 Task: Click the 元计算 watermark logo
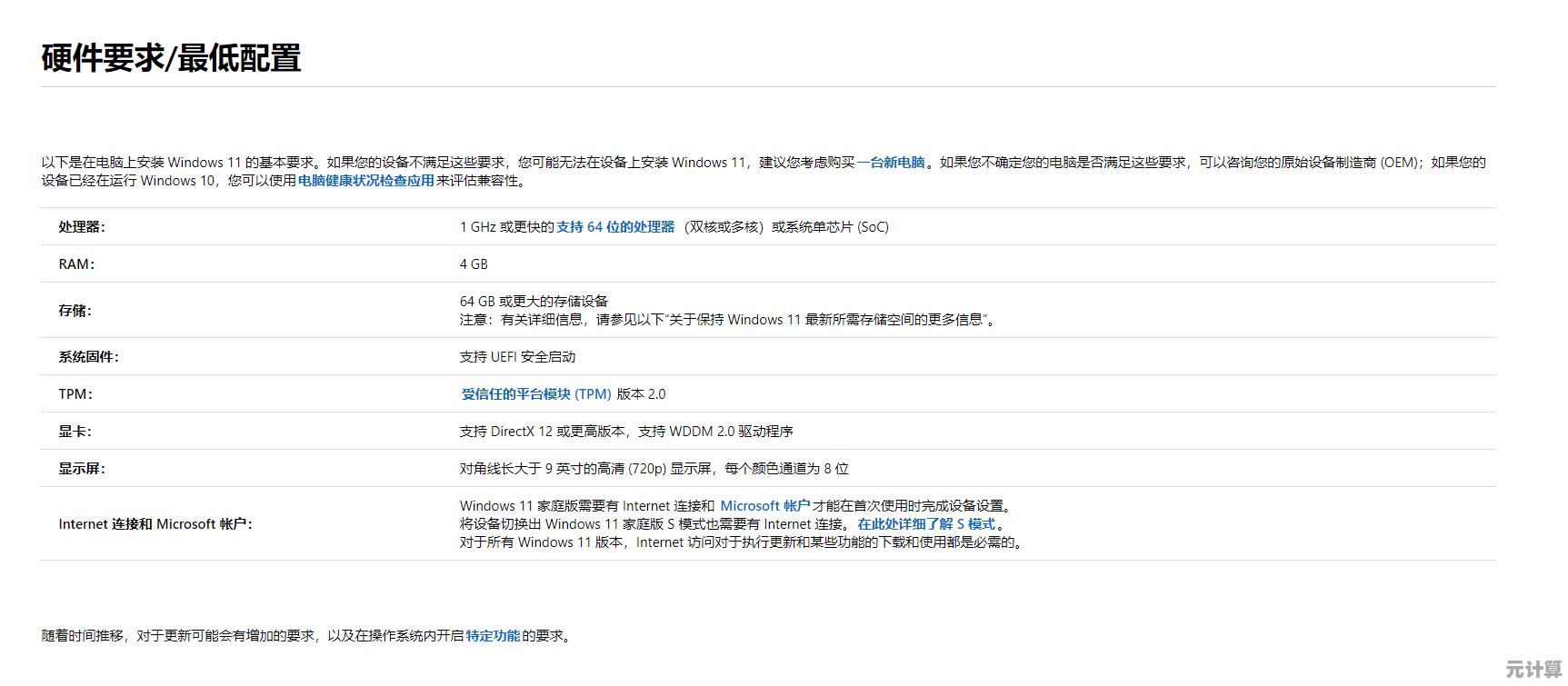(1533, 670)
